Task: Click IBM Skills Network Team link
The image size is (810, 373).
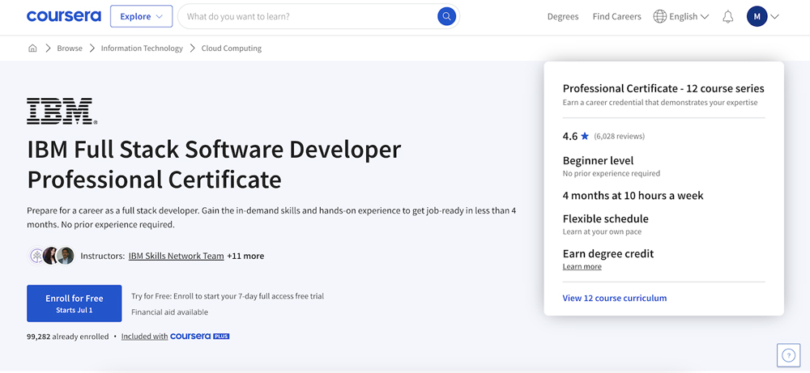Action: [x=176, y=256]
